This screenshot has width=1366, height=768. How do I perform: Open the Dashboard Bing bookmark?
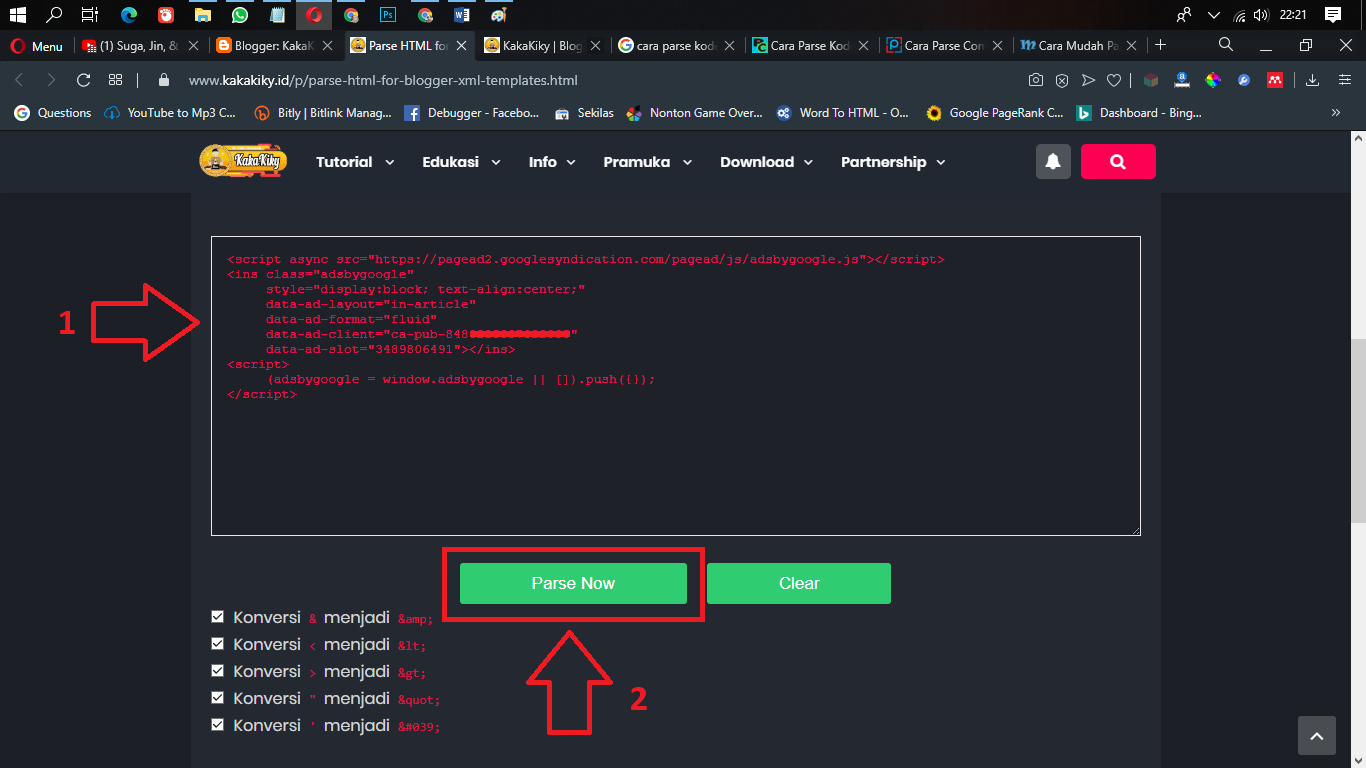(1139, 113)
